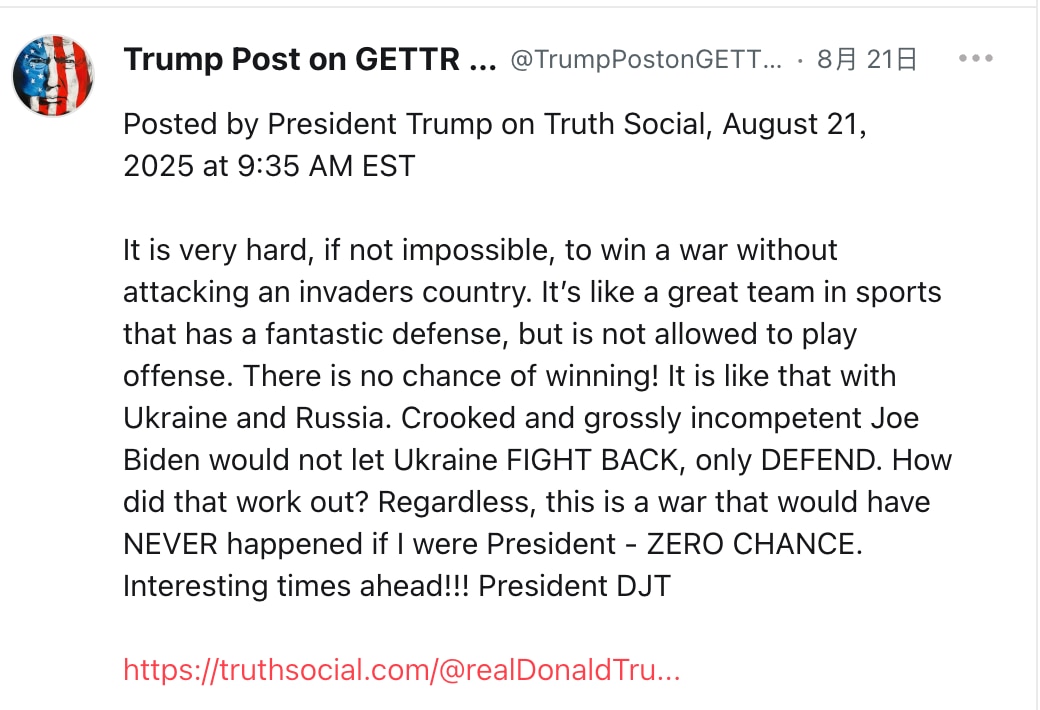
Task: Click "Interesting times ahead!!!" text
Action: 296,586
